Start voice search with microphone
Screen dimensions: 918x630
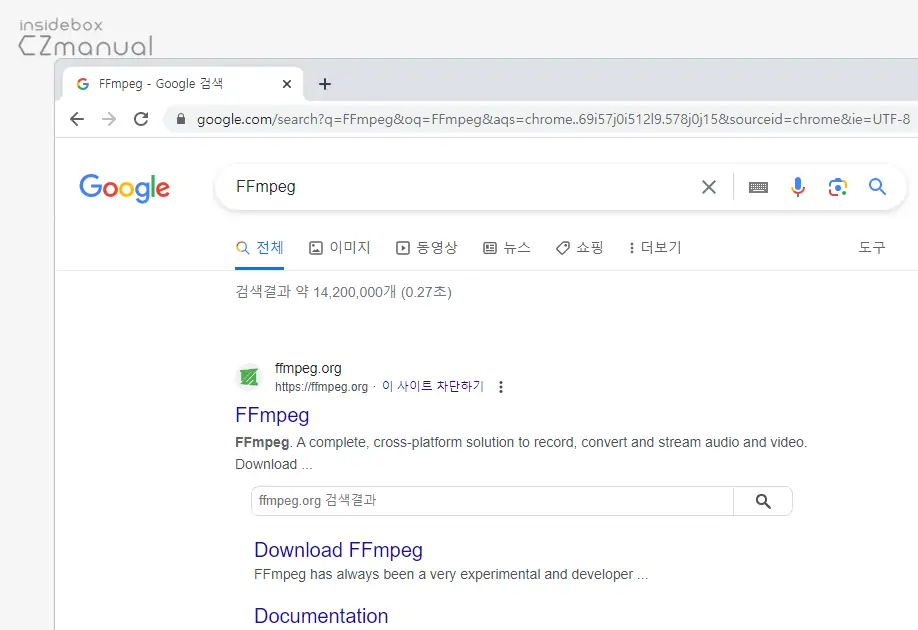[798, 187]
